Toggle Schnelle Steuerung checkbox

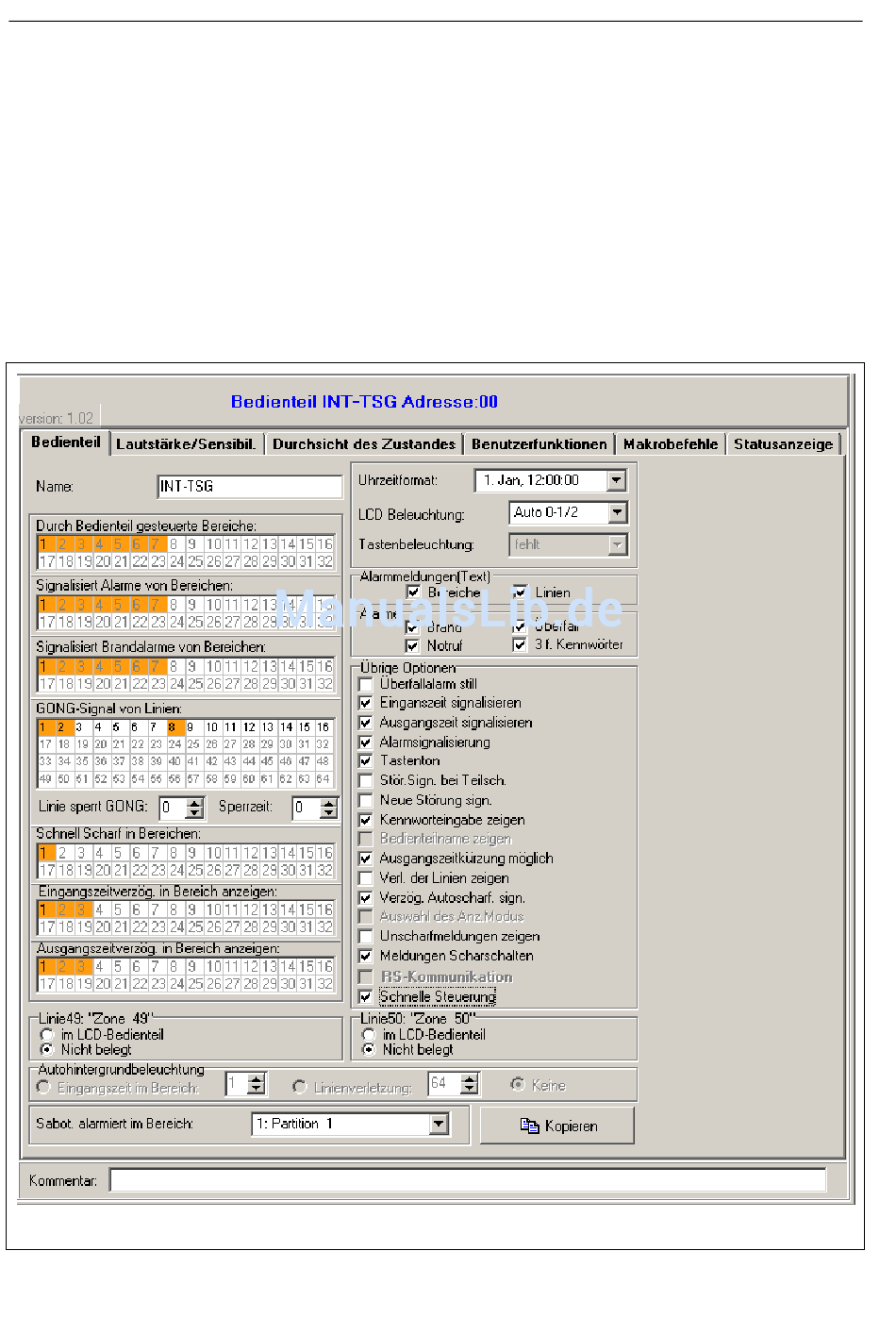click(366, 996)
